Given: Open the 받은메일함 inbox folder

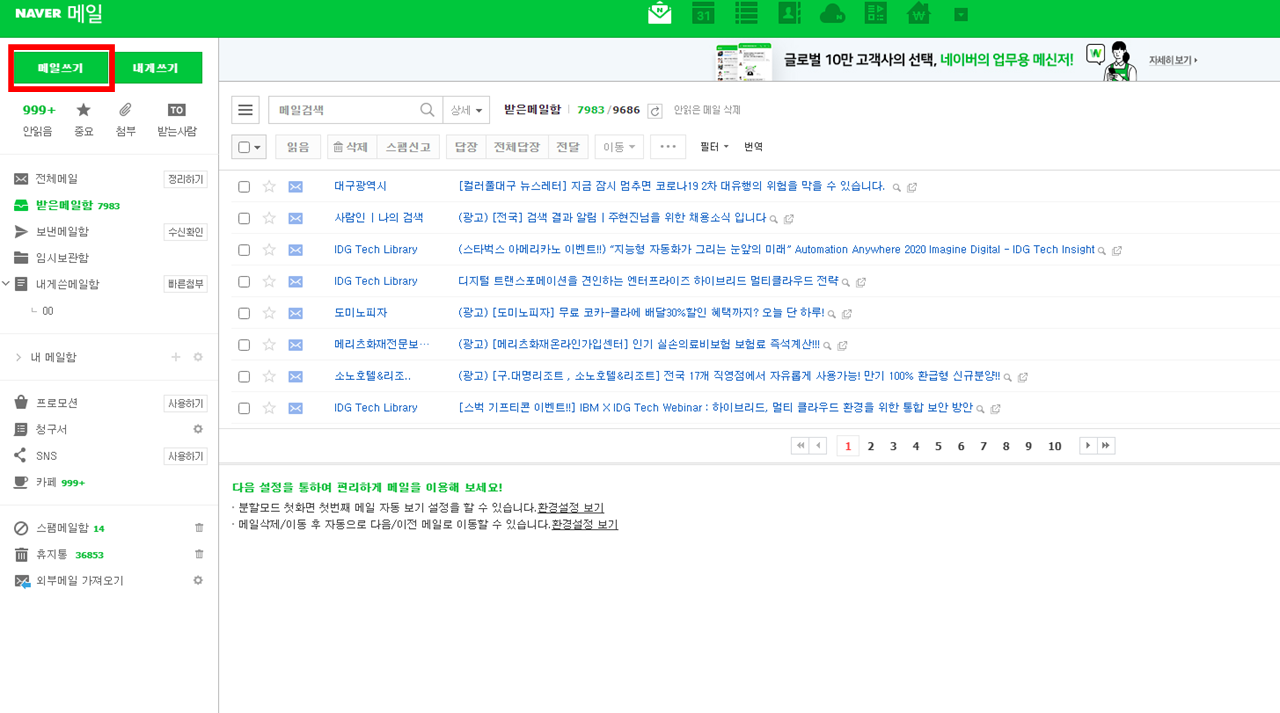Looking at the screenshot, I should pyautogui.click(x=66, y=205).
